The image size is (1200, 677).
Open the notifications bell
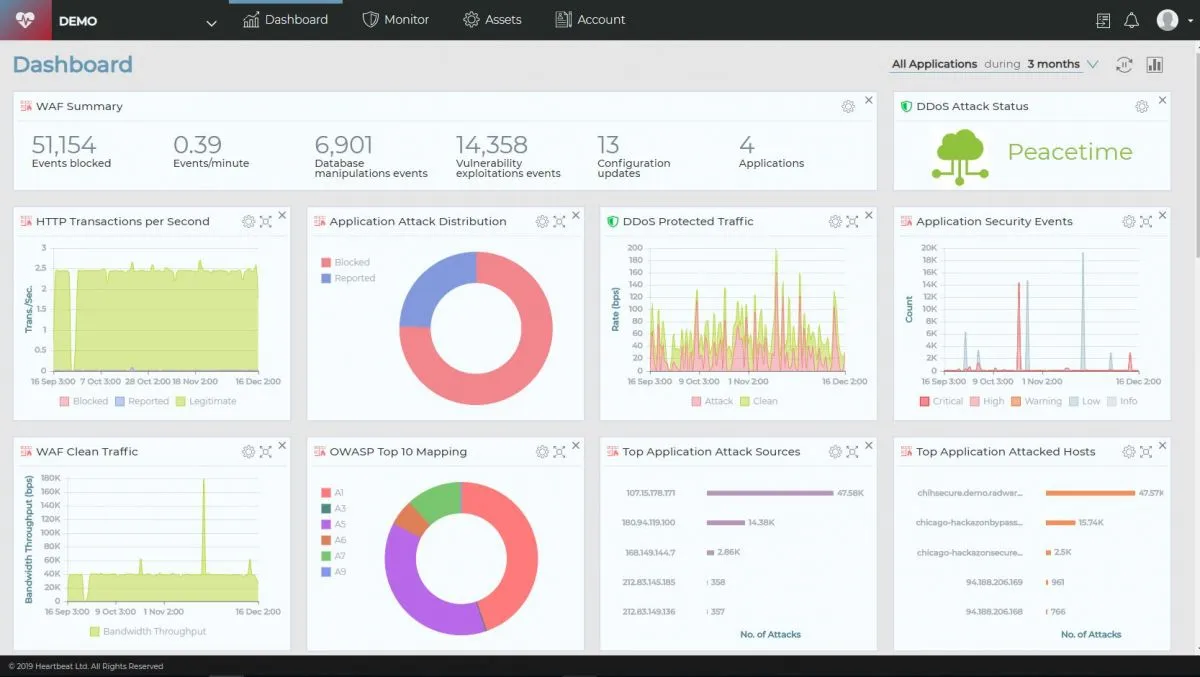point(1131,20)
